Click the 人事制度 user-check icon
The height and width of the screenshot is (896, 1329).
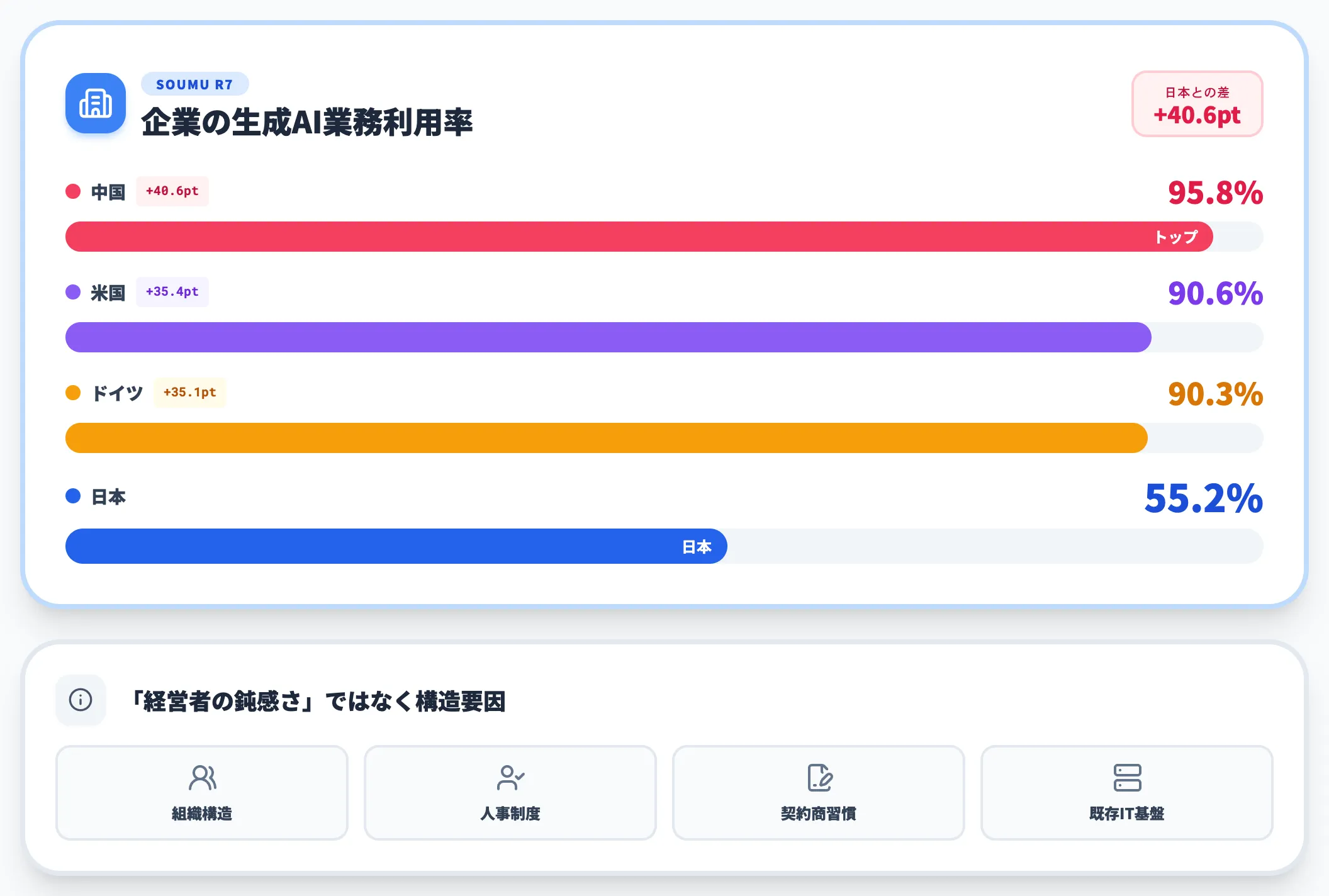point(510,778)
